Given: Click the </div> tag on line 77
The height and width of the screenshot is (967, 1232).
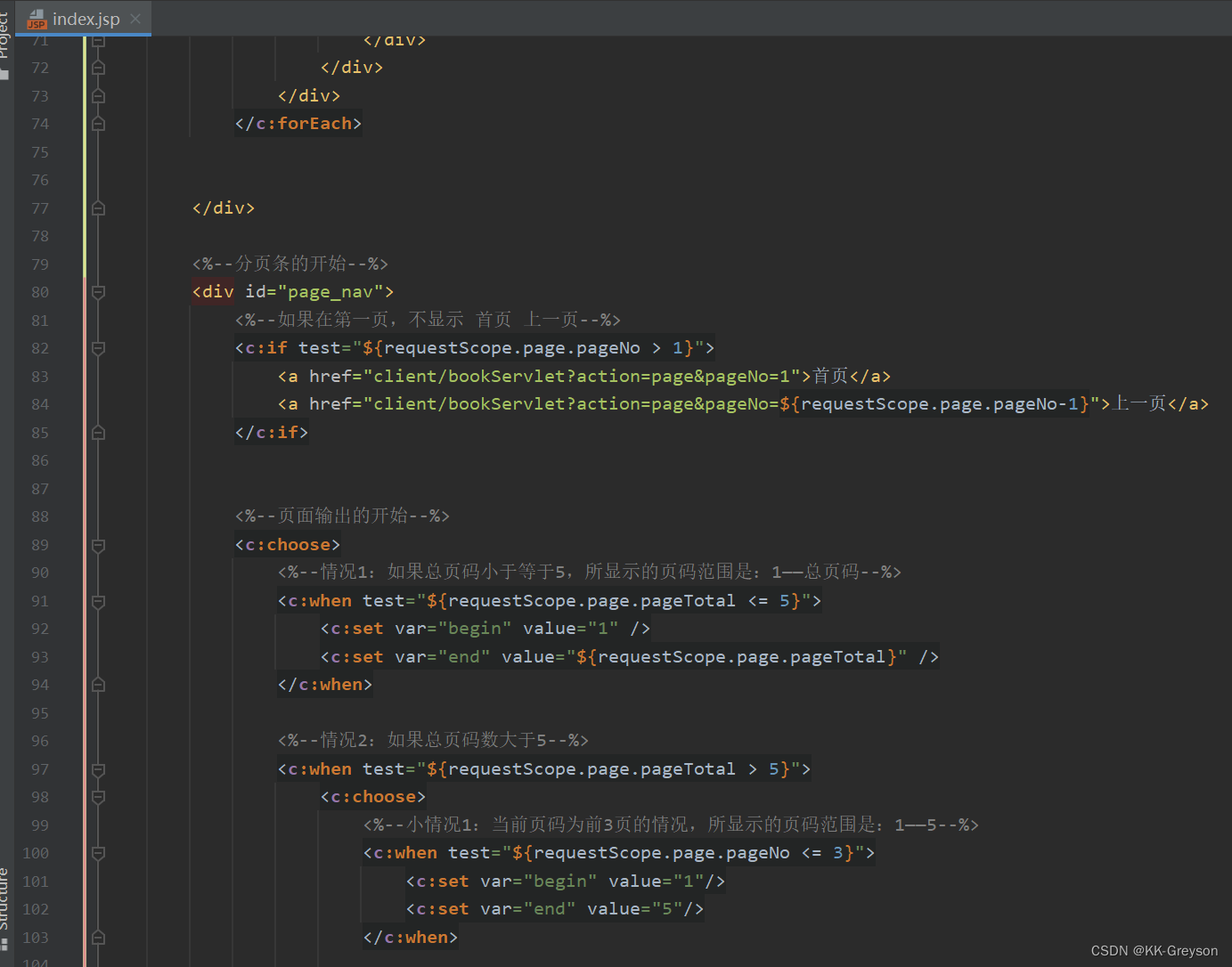Looking at the screenshot, I should click(224, 208).
